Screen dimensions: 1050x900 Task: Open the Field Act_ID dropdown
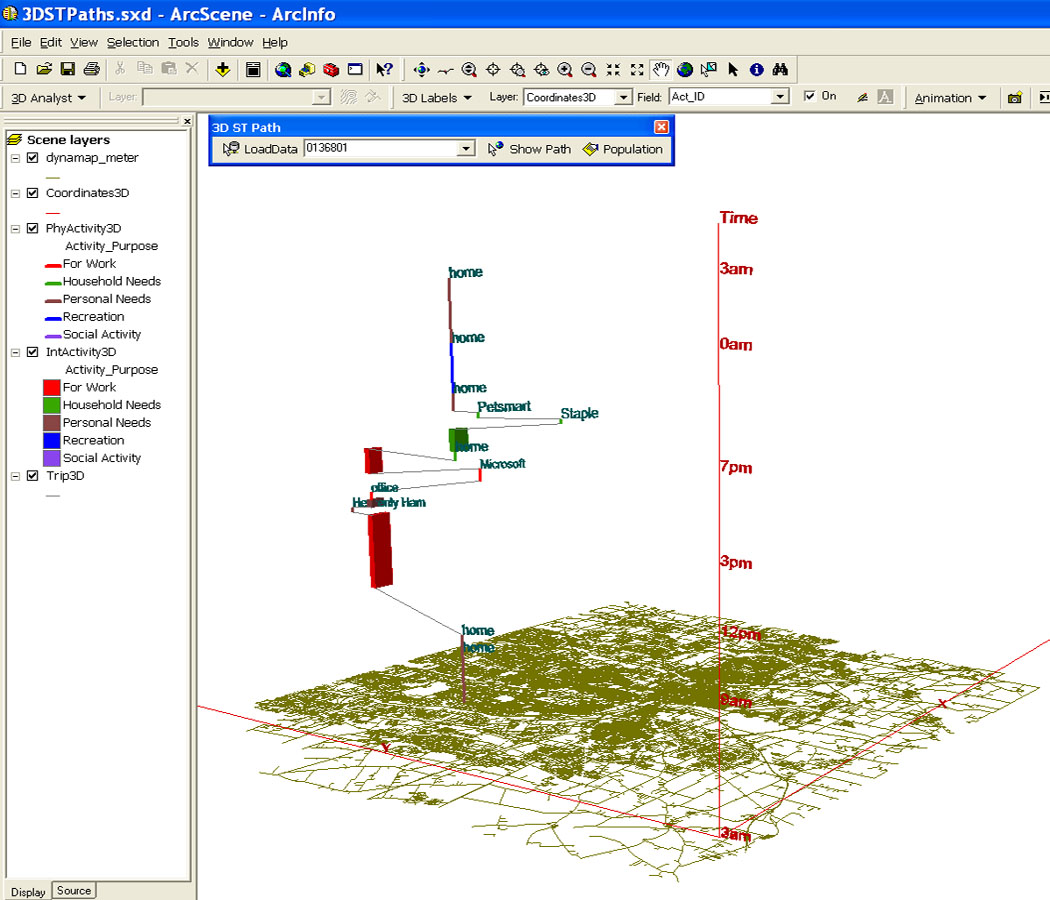[x=780, y=97]
